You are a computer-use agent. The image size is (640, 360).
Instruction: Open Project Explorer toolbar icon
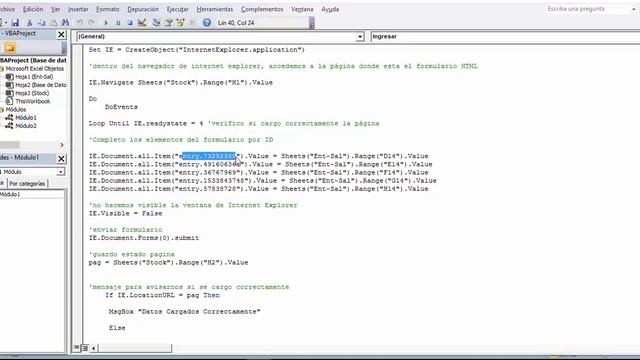pos(156,23)
